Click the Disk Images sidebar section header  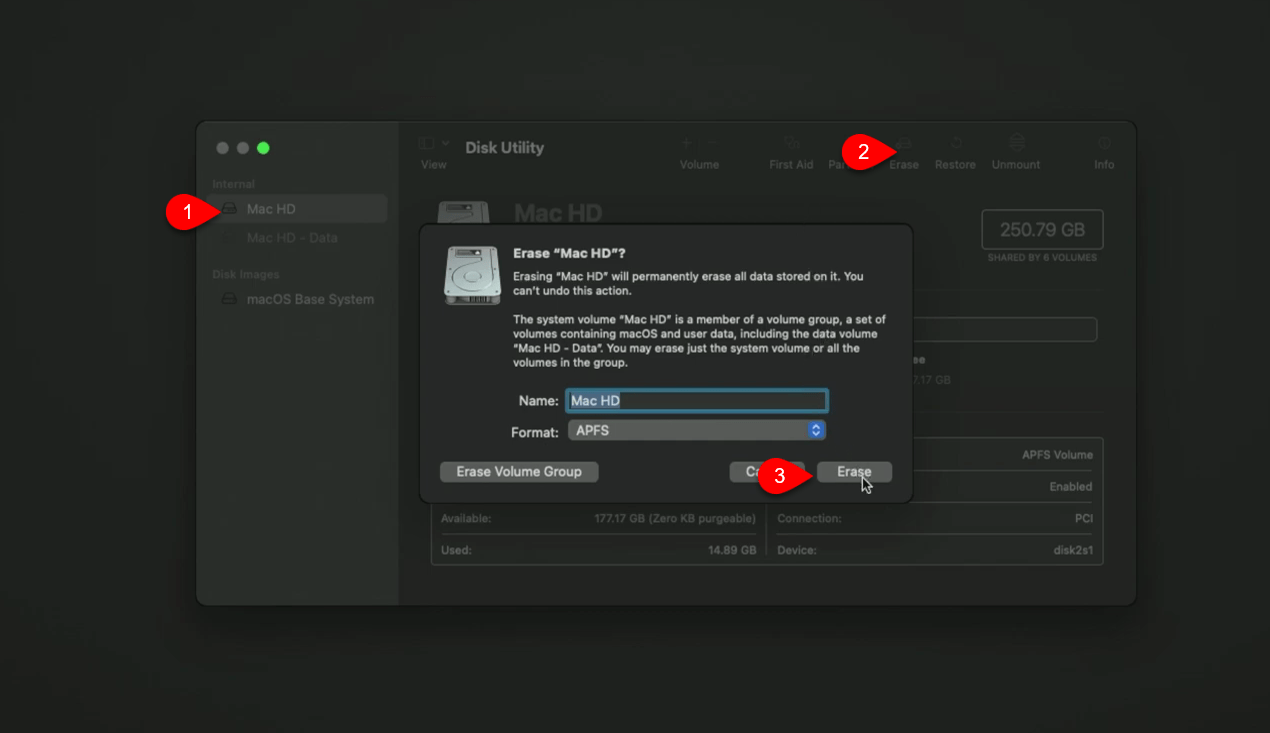point(246,274)
